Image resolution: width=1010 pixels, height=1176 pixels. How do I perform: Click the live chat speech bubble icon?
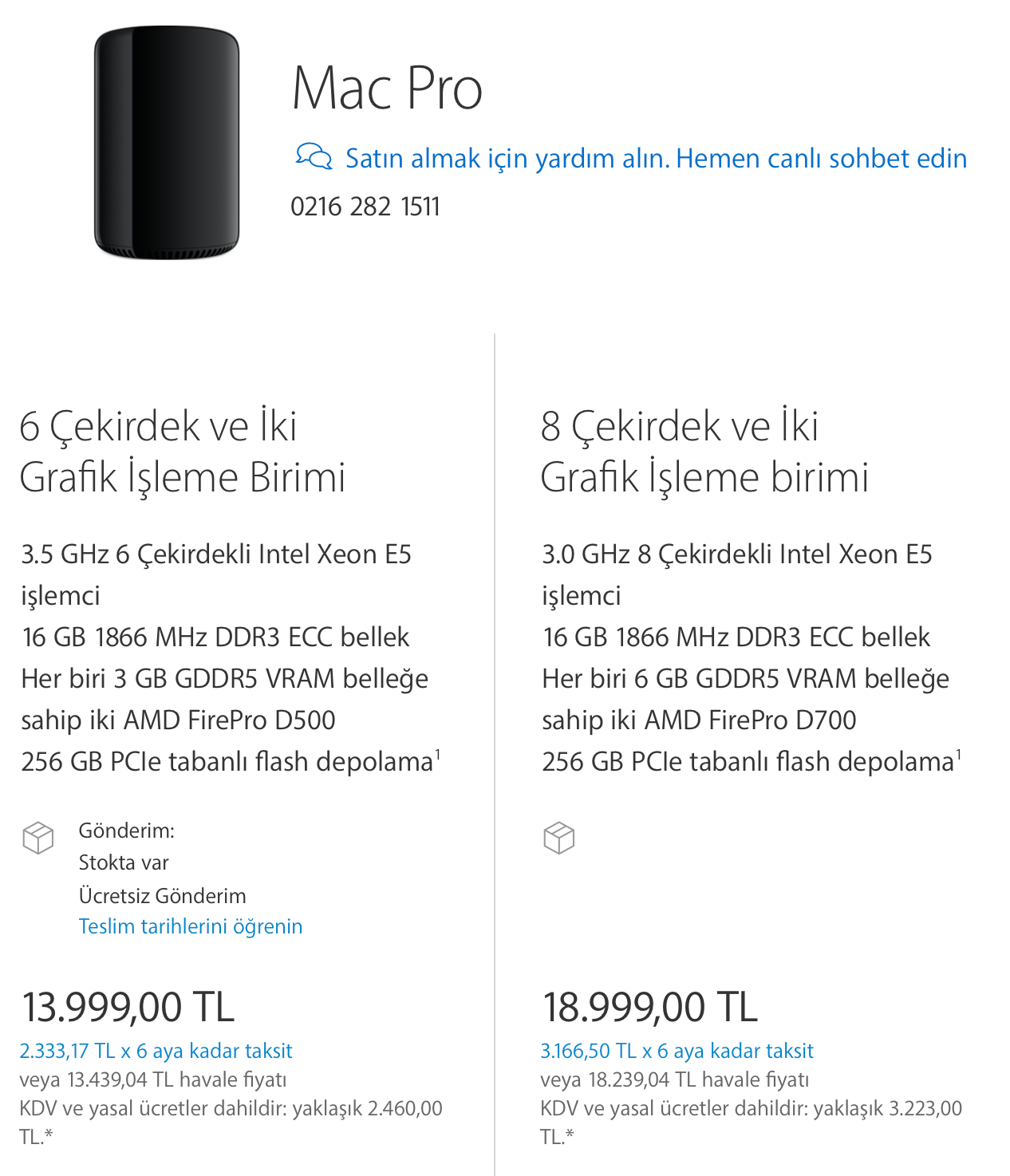tap(314, 156)
